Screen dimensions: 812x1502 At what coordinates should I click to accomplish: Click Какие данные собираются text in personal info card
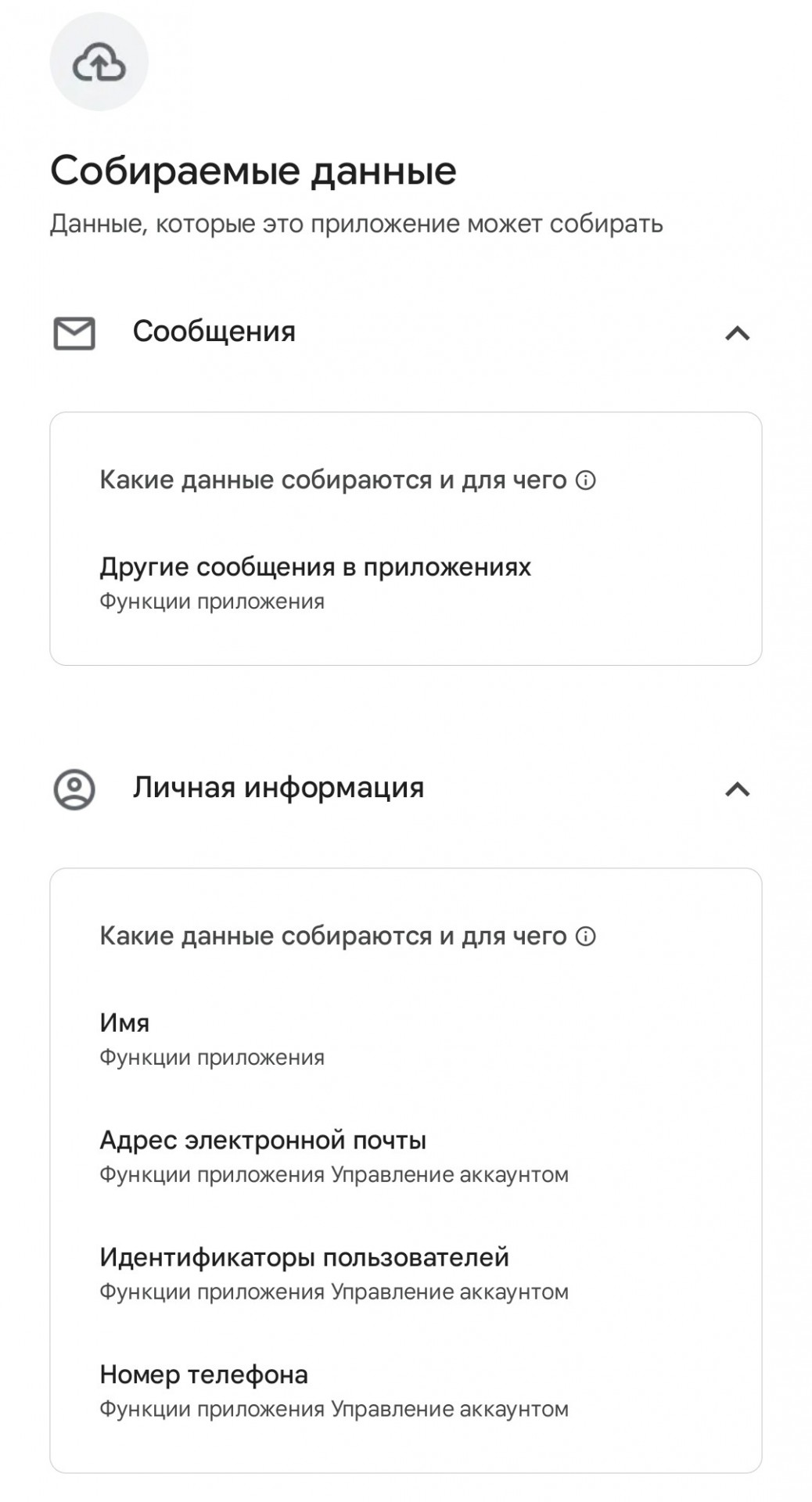(x=333, y=936)
